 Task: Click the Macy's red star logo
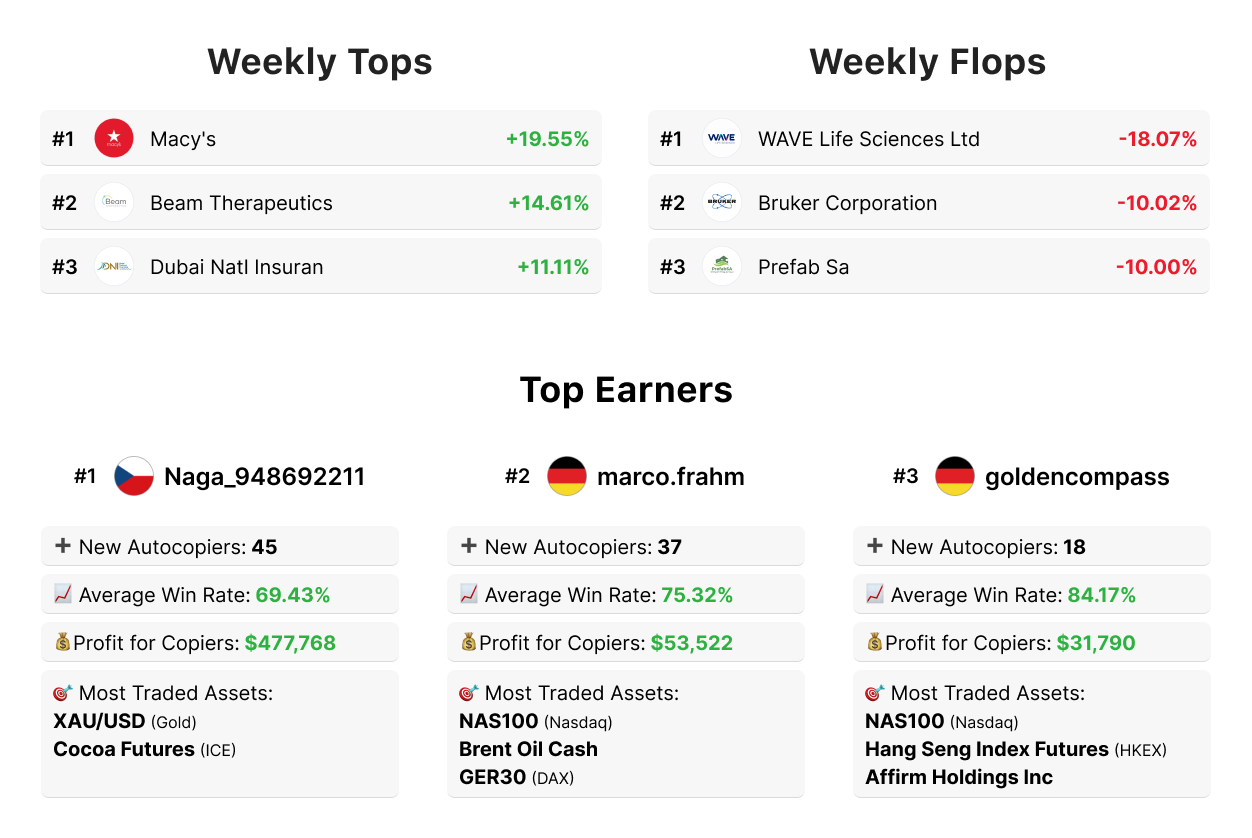coord(114,138)
